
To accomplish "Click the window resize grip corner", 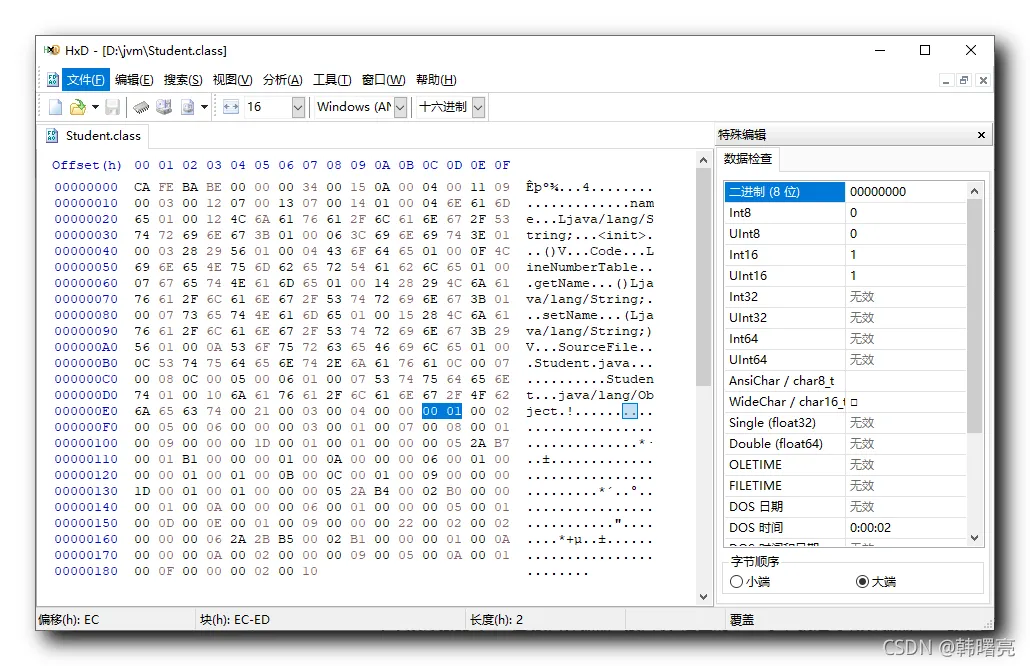I will point(988,623).
